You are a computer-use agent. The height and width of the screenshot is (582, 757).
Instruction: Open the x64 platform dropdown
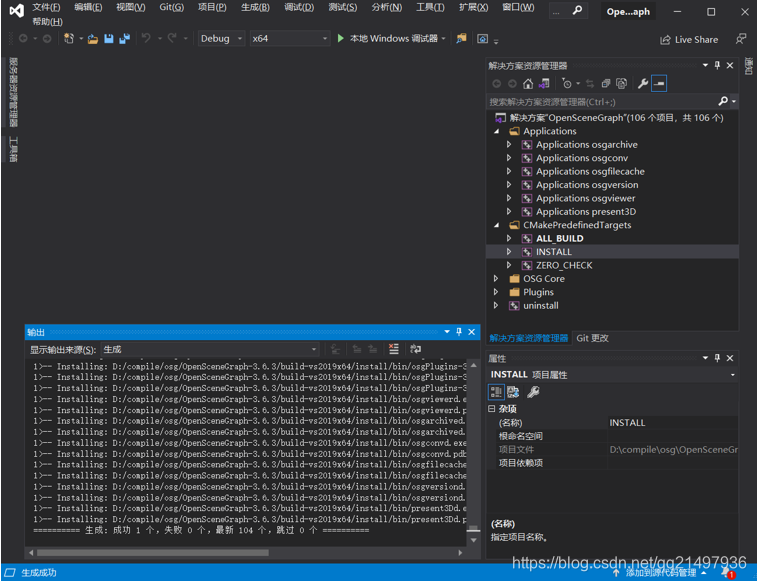point(290,38)
